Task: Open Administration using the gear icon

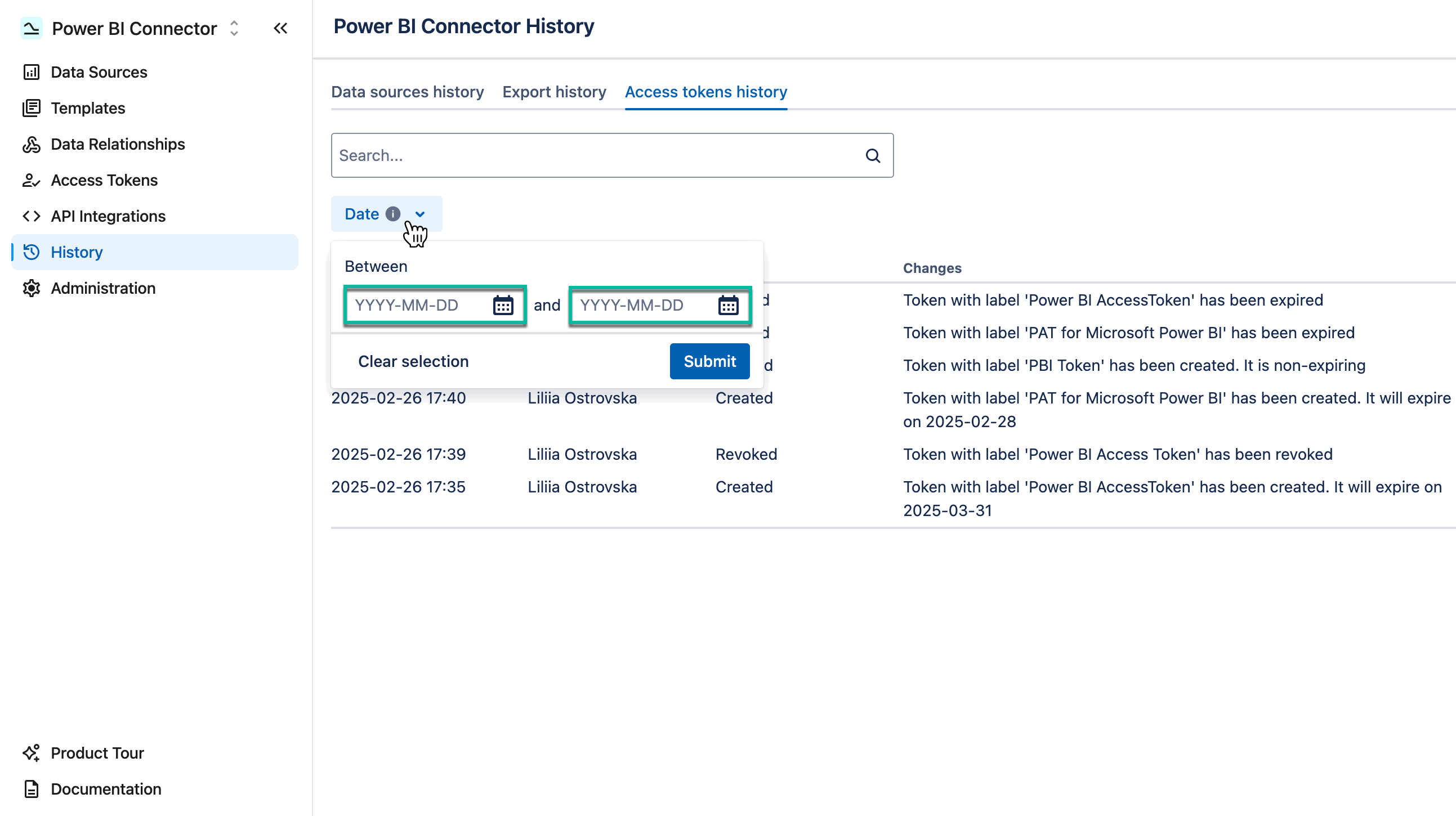Action: tap(31, 288)
